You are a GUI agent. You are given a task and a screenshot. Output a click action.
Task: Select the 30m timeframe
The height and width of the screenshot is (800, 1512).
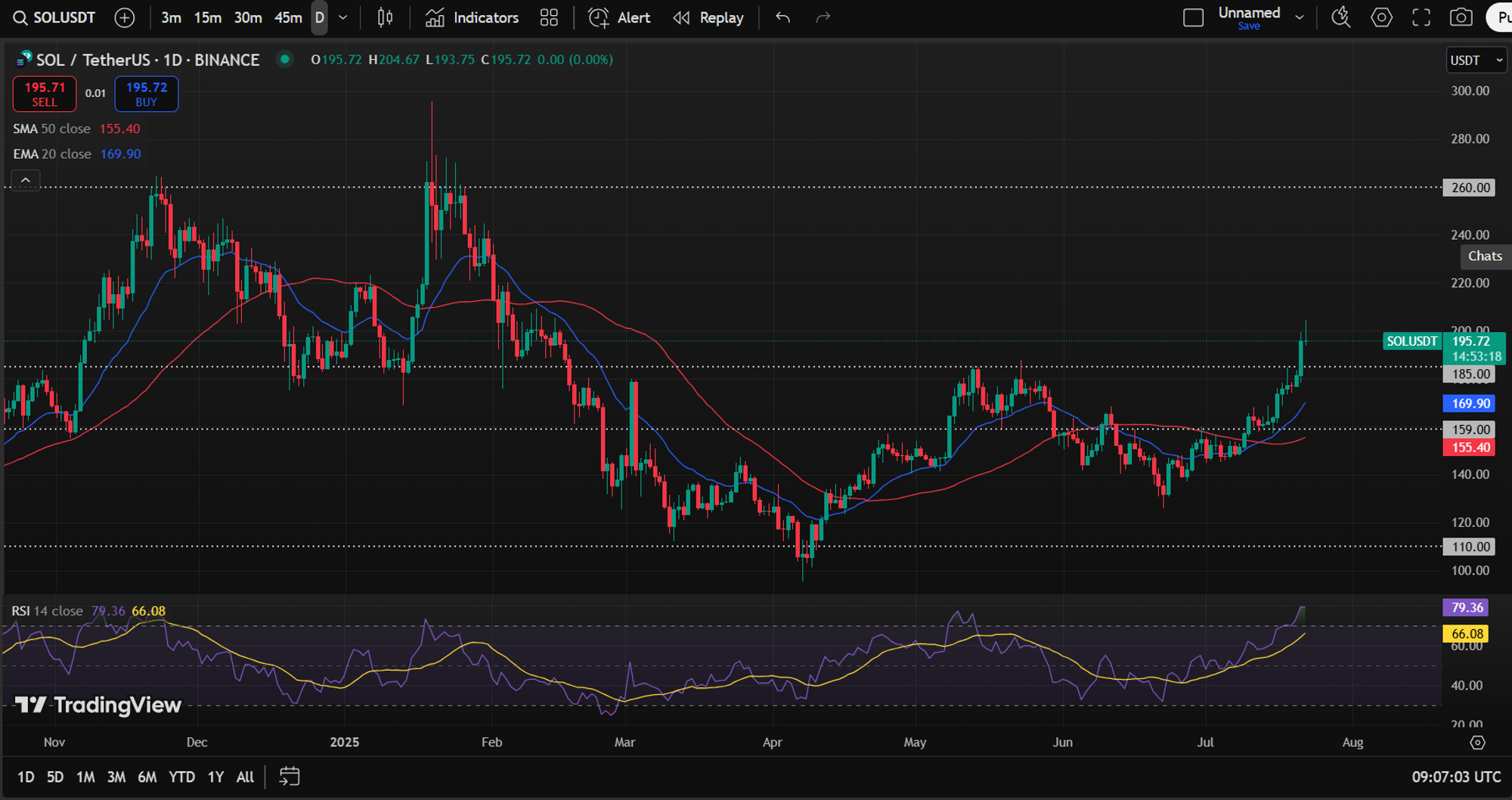tap(248, 17)
